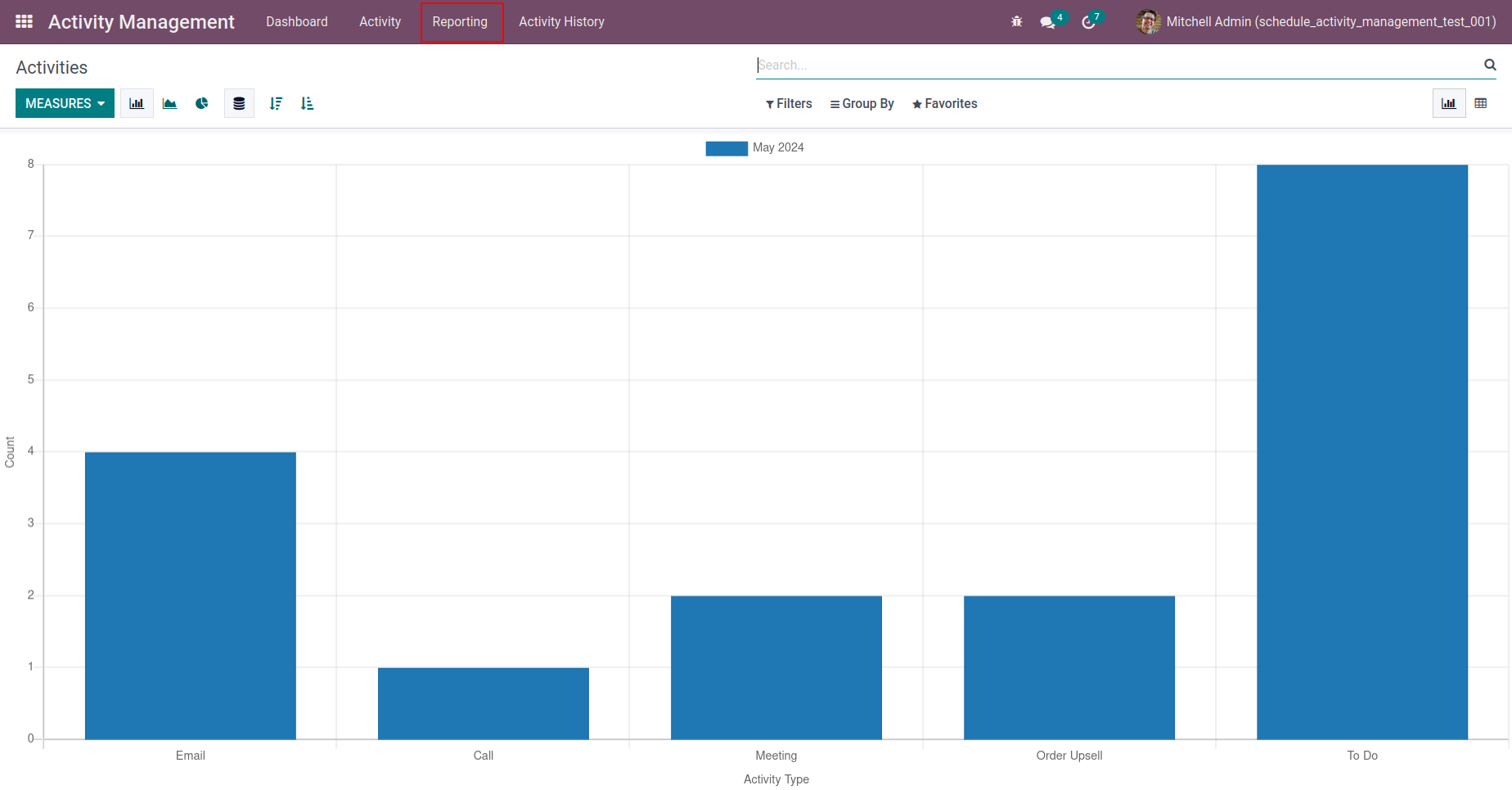Open the Filters dropdown
This screenshot has height=790, width=1512.
pyautogui.click(x=789, y=103)
